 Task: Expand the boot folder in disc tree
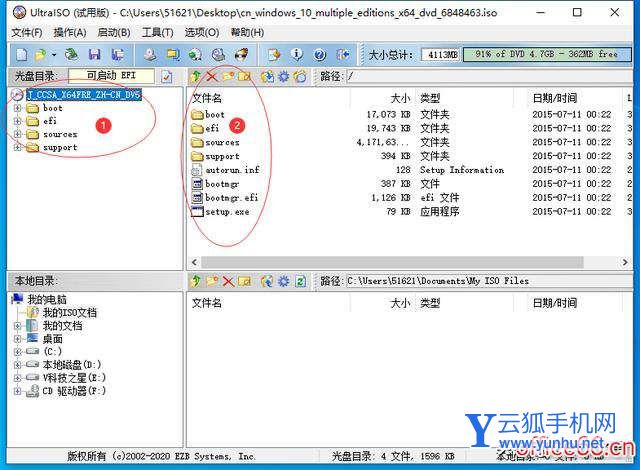18,108
